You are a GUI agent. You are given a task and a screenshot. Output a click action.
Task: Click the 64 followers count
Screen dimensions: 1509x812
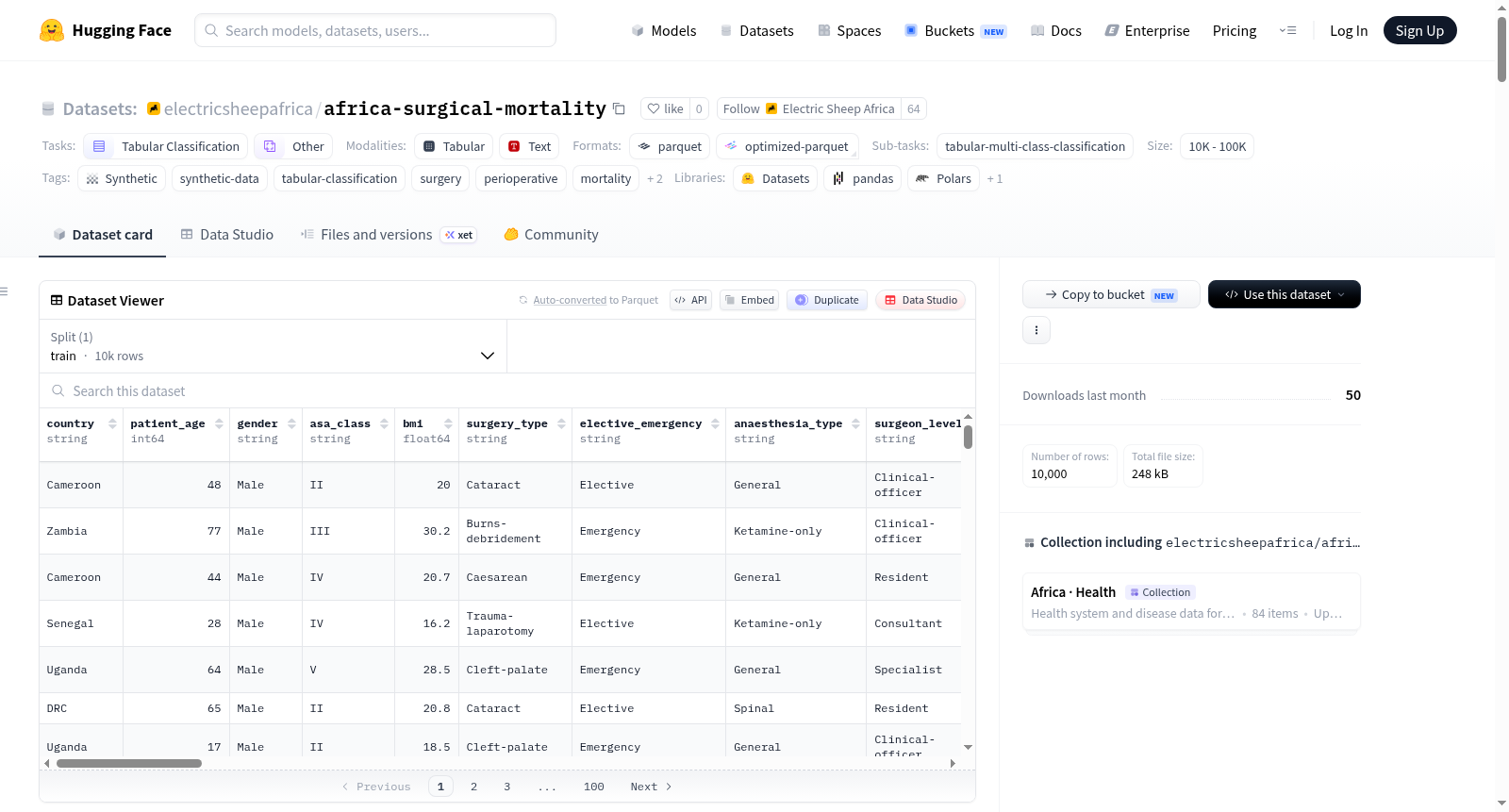pos(913,108)
